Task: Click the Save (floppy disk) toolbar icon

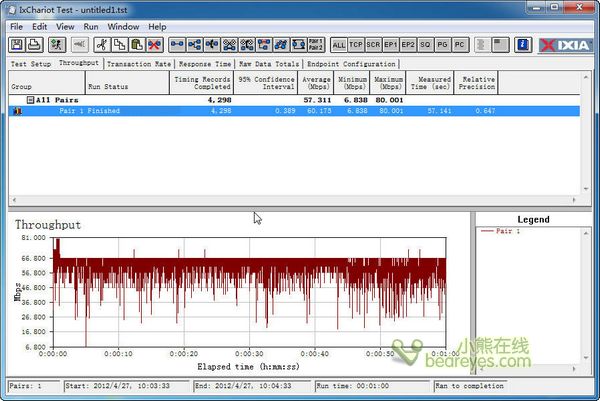Action: click(17, 45)
